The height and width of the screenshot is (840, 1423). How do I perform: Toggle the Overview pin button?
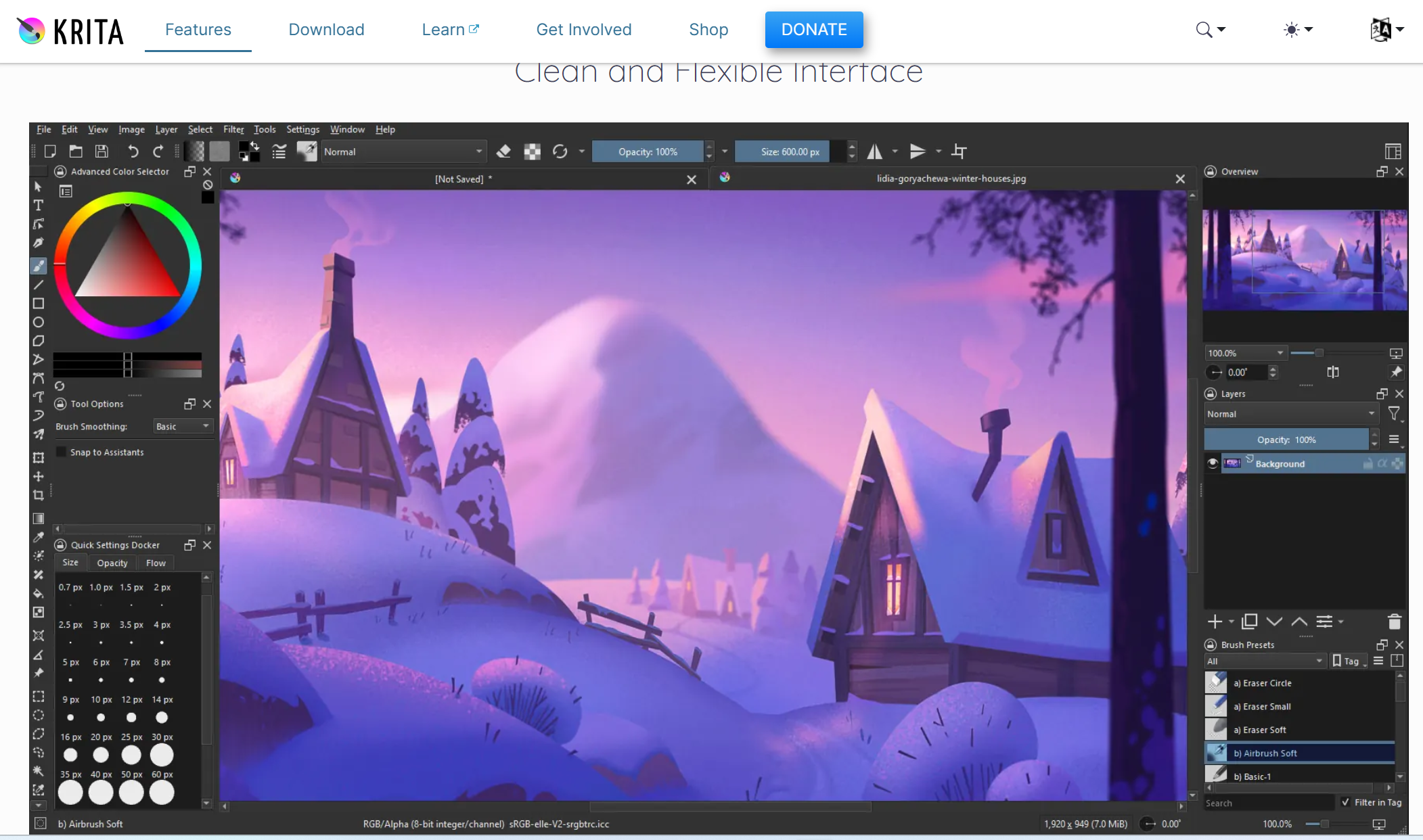pos(1395,372)
